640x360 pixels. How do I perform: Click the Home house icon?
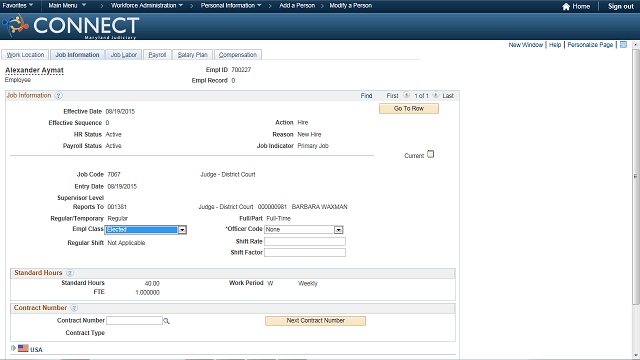pyautogui.click(x=566, y=6)
